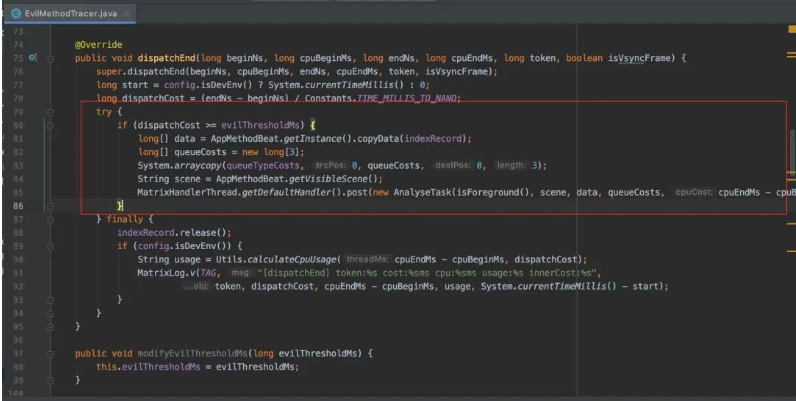Select the EvilMethodTracer.java editor tab
The height and width of the screenshot is (401, 796).
pos(70,14)
